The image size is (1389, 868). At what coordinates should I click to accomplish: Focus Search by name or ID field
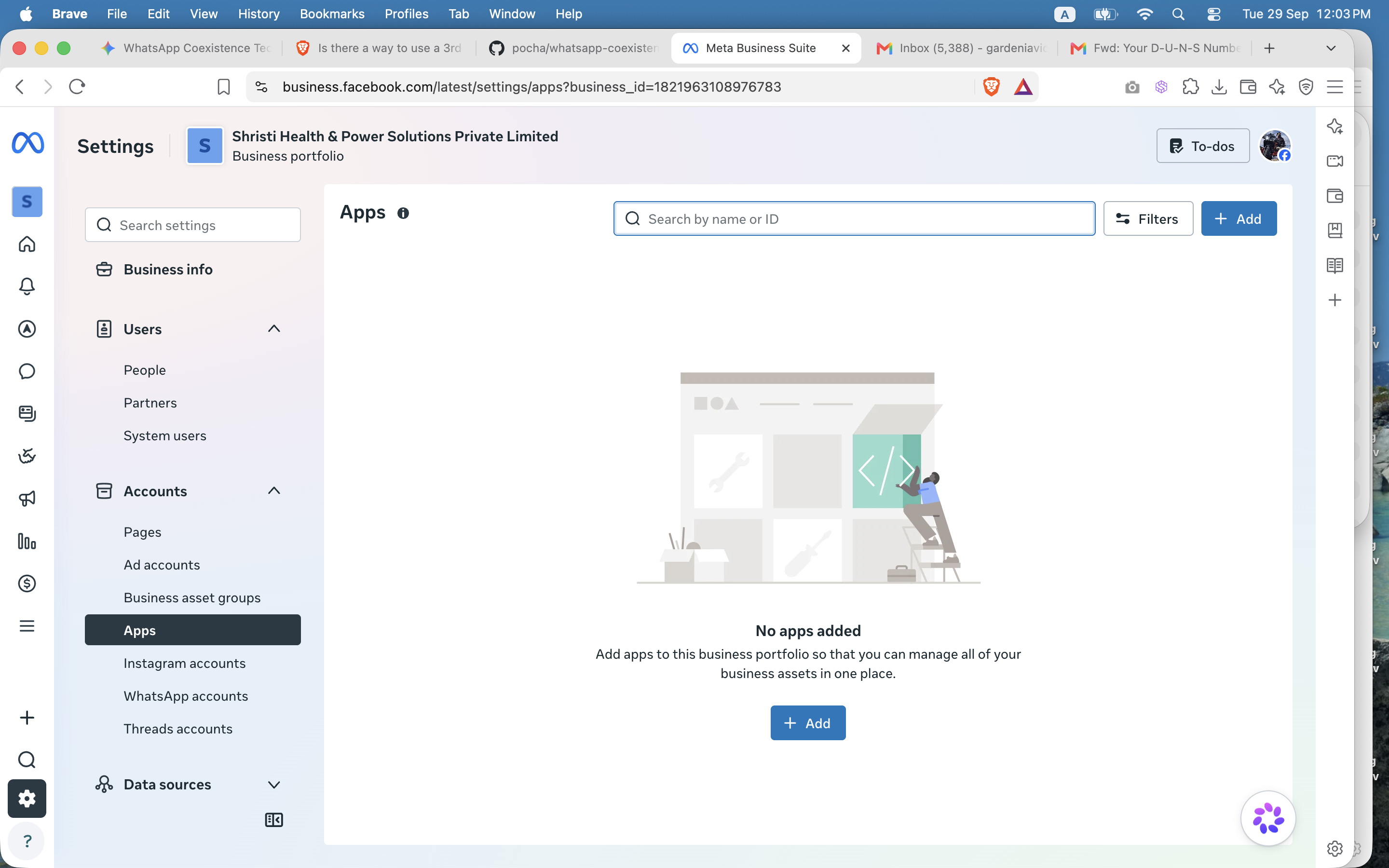(854, 219)
